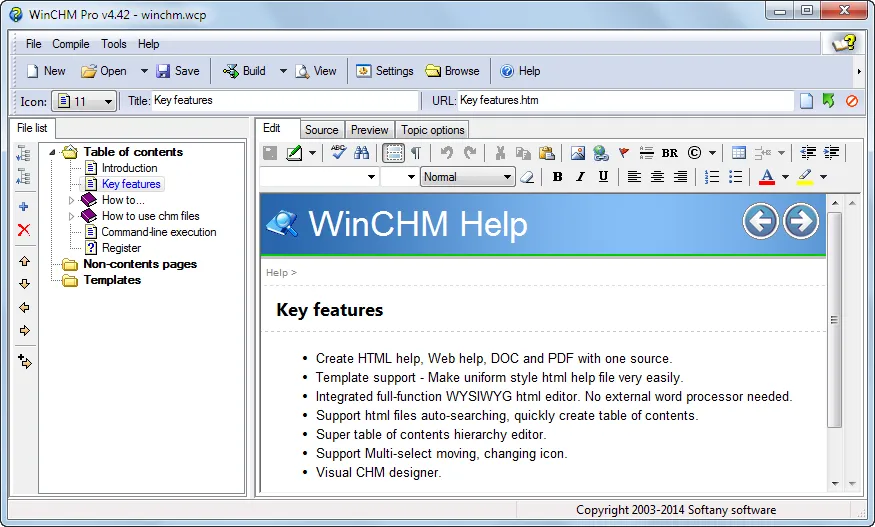Insert the copyright special character

pyautogui.click(x=694, y=152)
